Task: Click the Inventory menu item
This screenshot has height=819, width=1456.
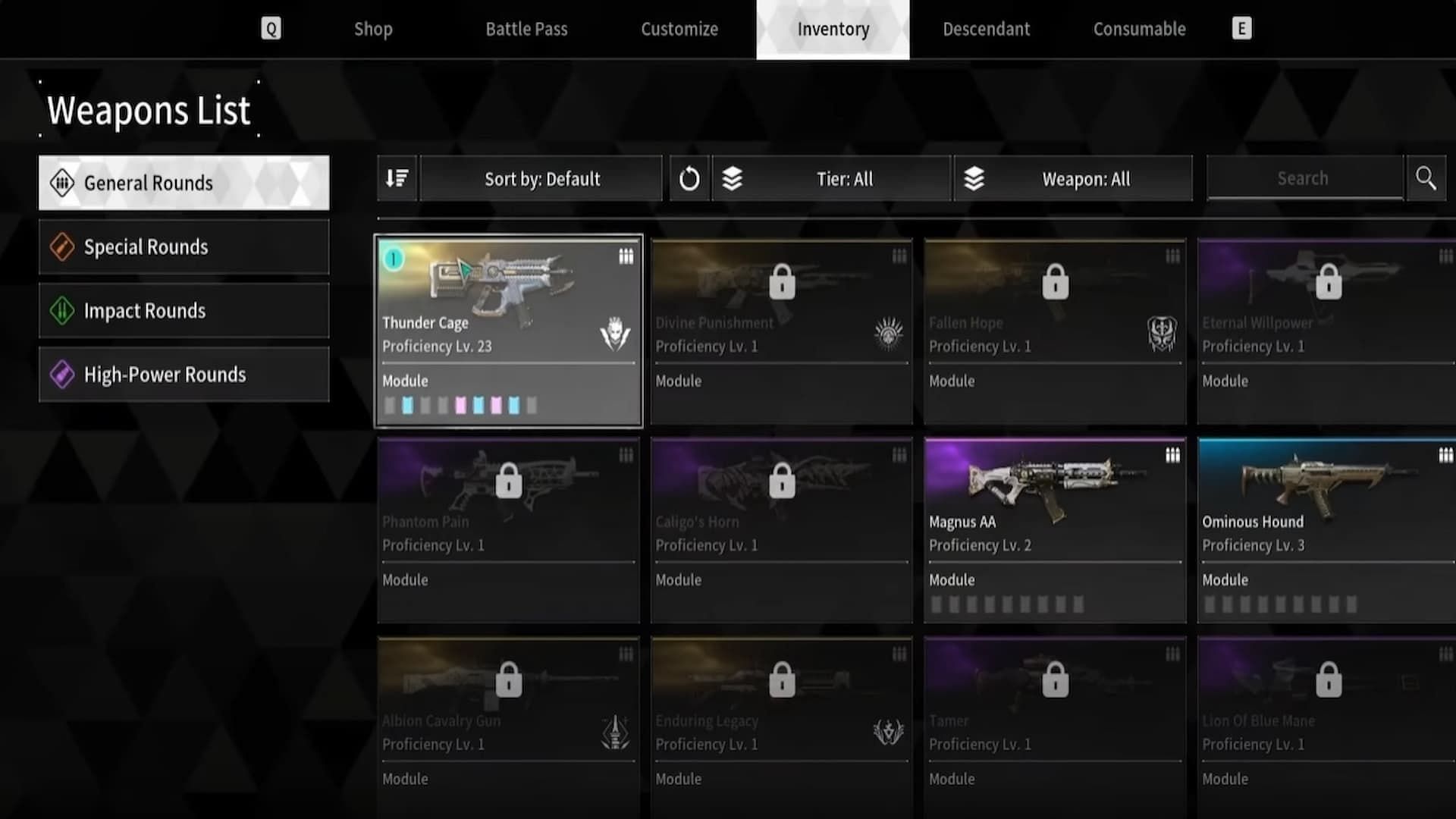Action: 833,29
